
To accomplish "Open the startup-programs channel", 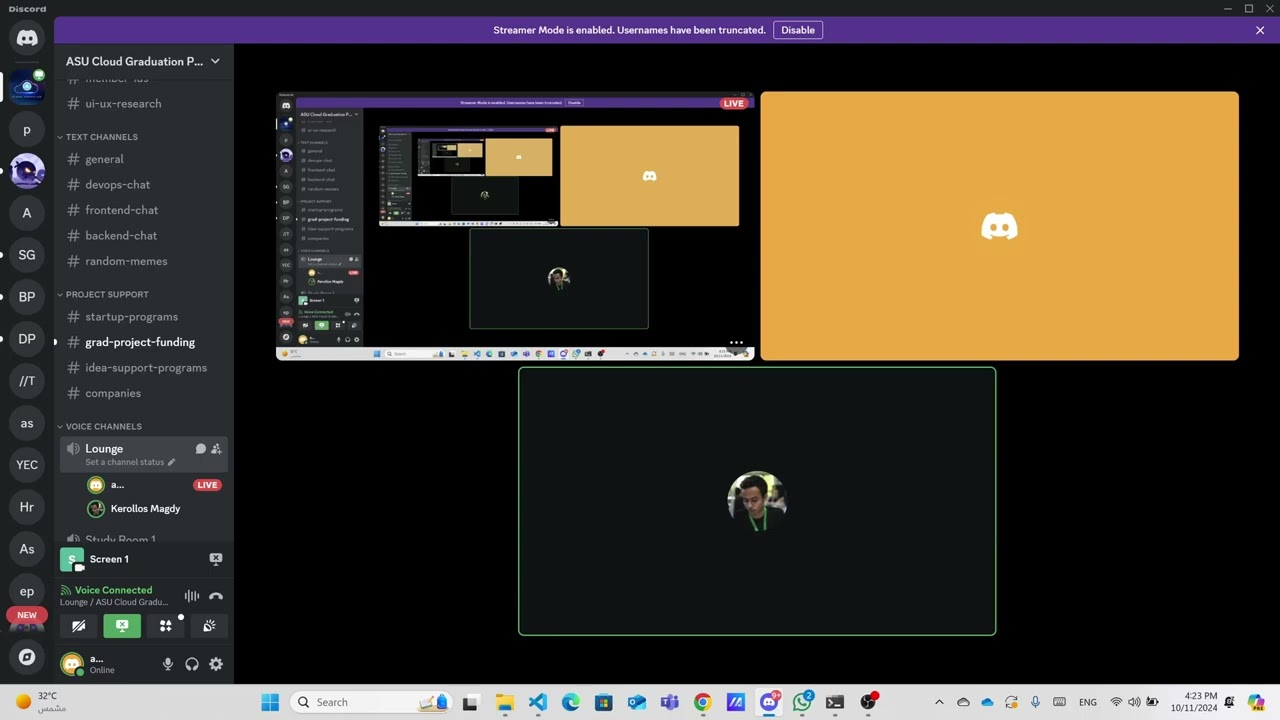I will (144, 317).
